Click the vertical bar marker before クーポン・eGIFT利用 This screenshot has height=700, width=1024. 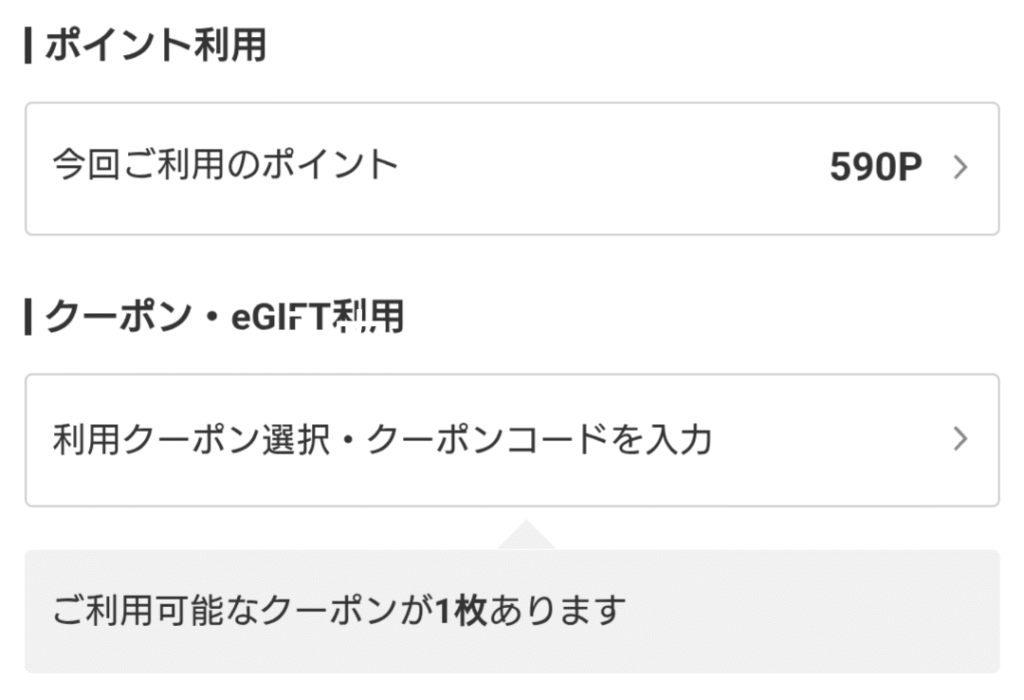point(28,317)
